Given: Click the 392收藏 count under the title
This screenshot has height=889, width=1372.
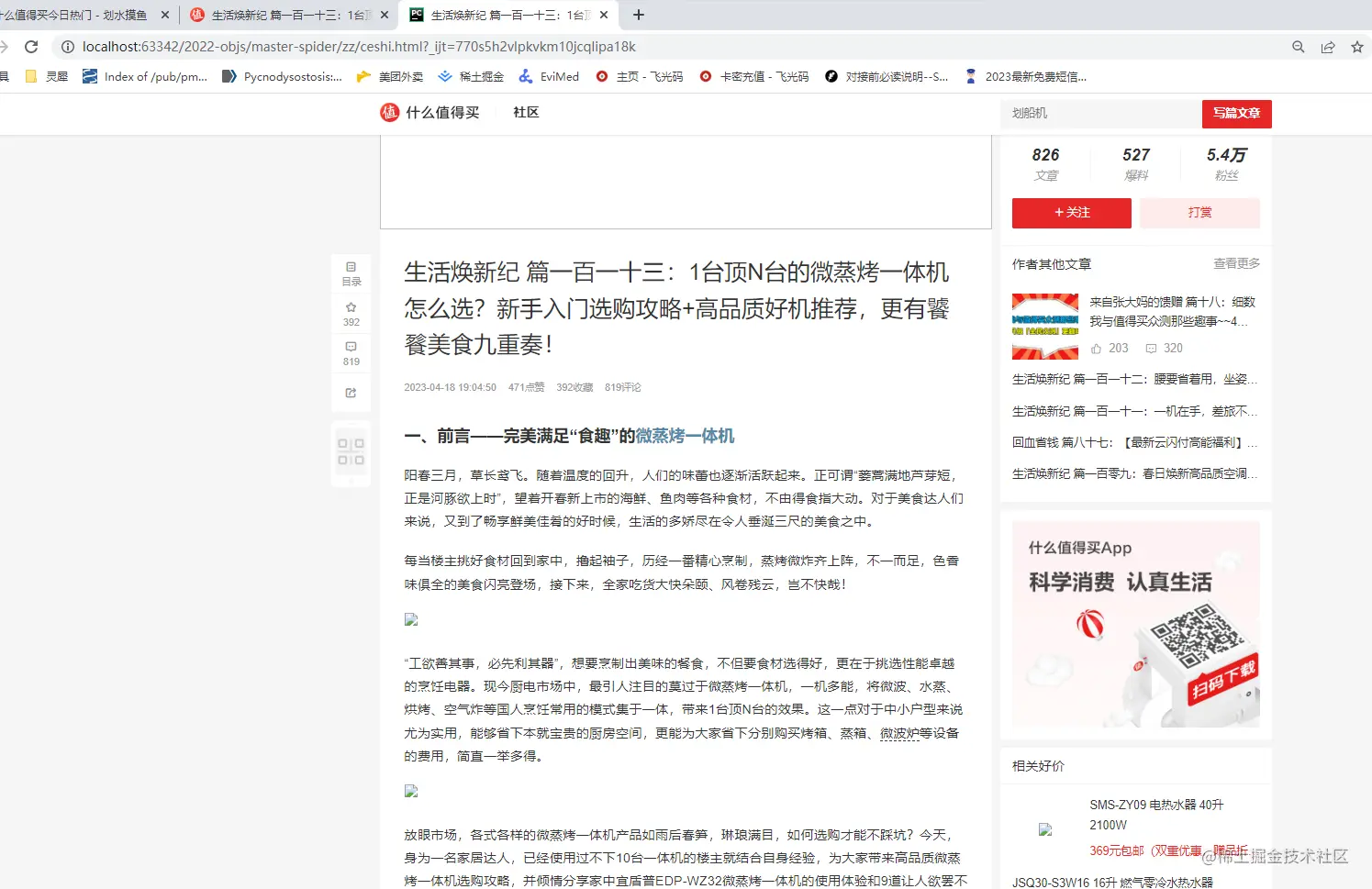Looking at the screenshot, I should click(574, 387).
